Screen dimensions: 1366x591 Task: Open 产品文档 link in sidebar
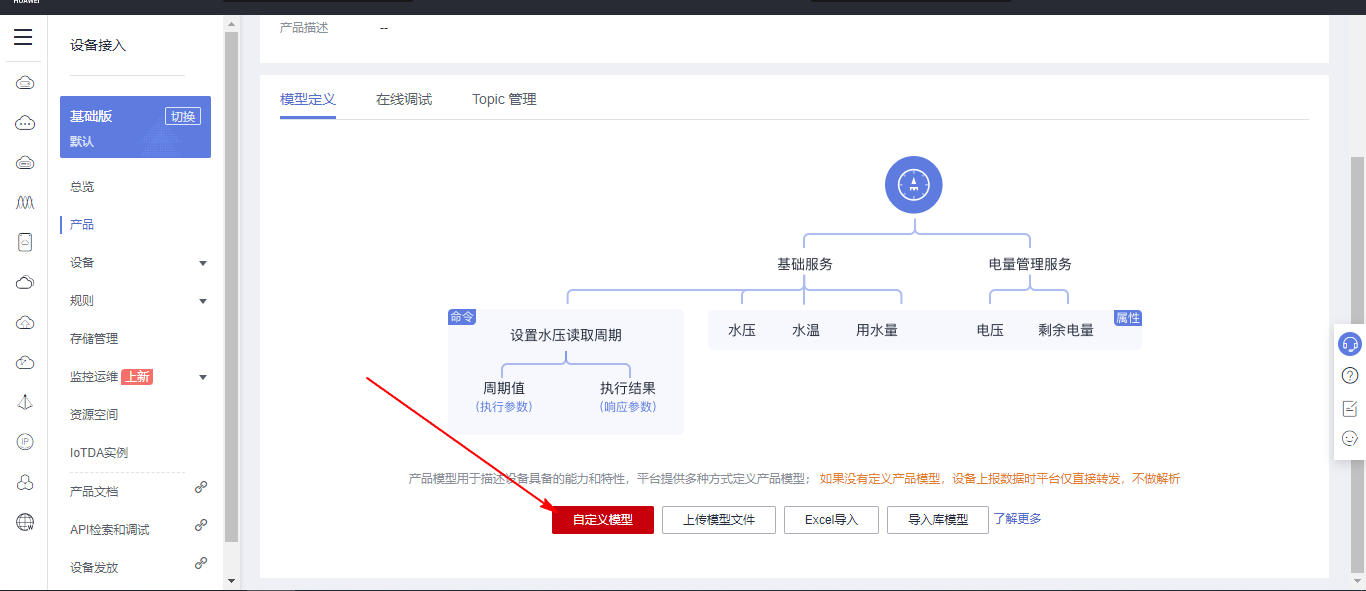tap(94, 492)
